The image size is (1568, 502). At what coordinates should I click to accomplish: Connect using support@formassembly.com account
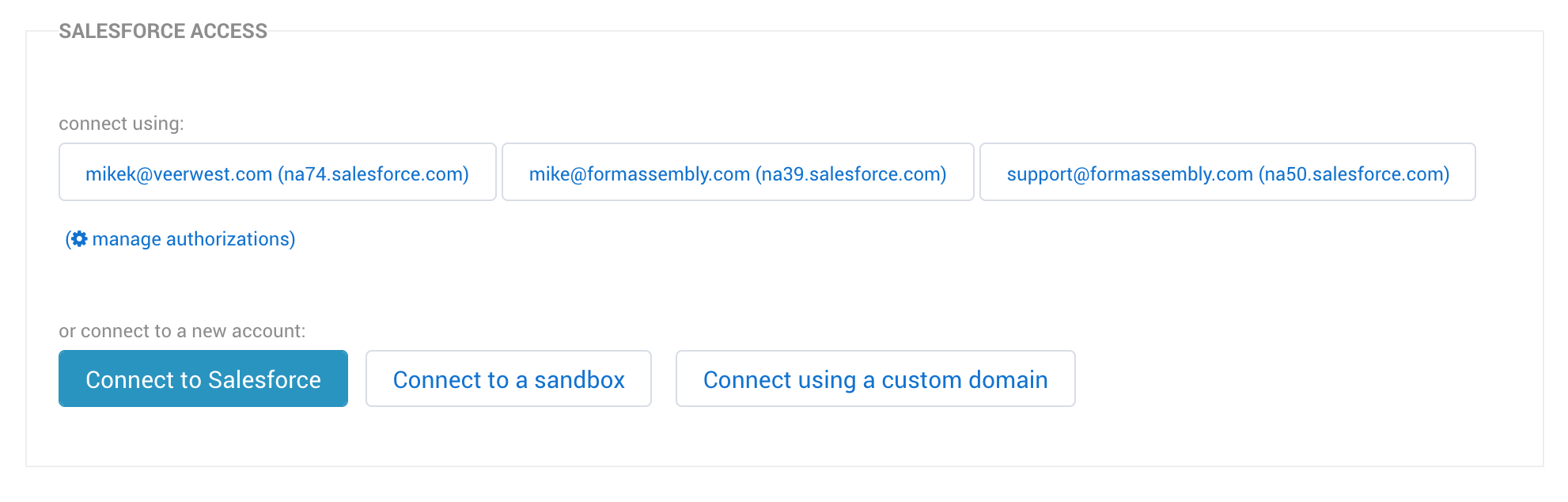point(1228,172)
